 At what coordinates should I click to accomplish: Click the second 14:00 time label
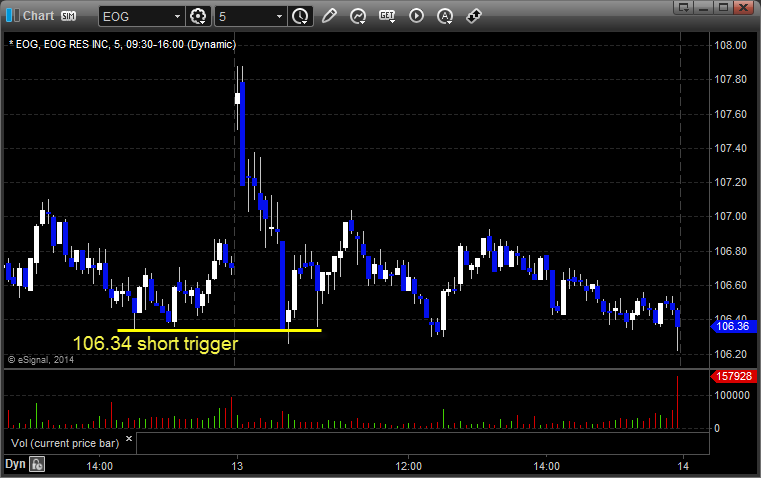coord(546,466)
